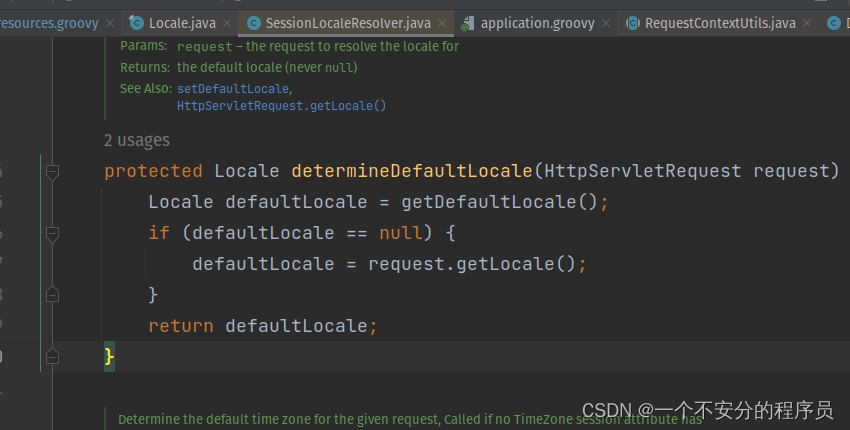Click the SessionLocaleResolver.java class icon
The height and width of the screenshot is (430, 850).
pyautogui.click(x=254, y=23)
